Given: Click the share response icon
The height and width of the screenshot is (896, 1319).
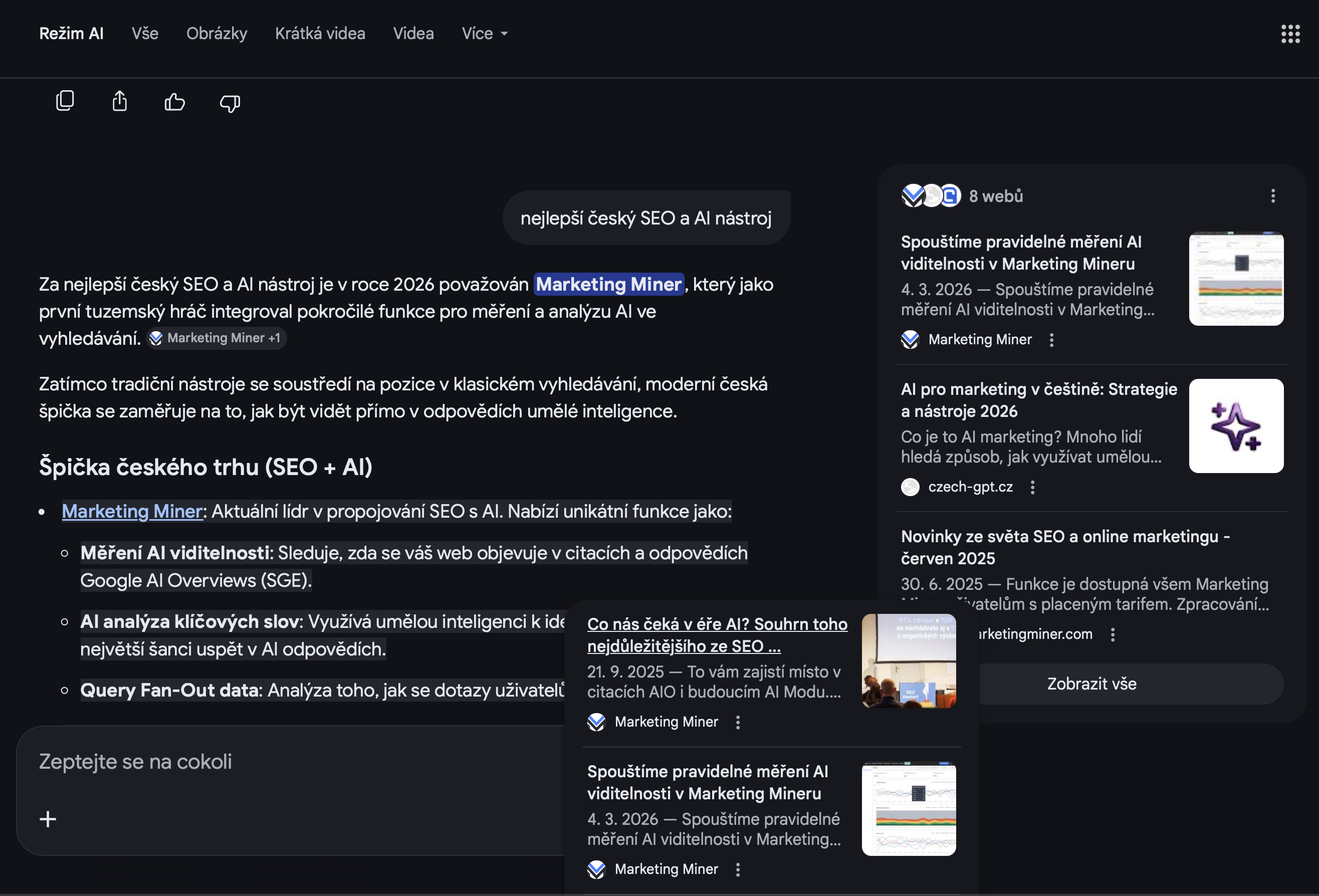Looking at the screenshot, I should coord(120,102).
